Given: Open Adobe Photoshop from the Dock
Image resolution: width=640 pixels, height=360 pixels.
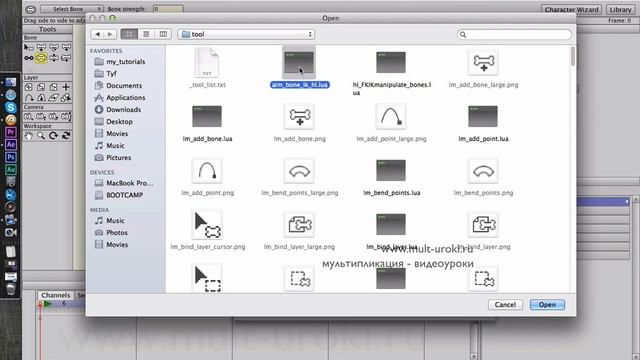Looking at the screenshot, I should point(11,157).
